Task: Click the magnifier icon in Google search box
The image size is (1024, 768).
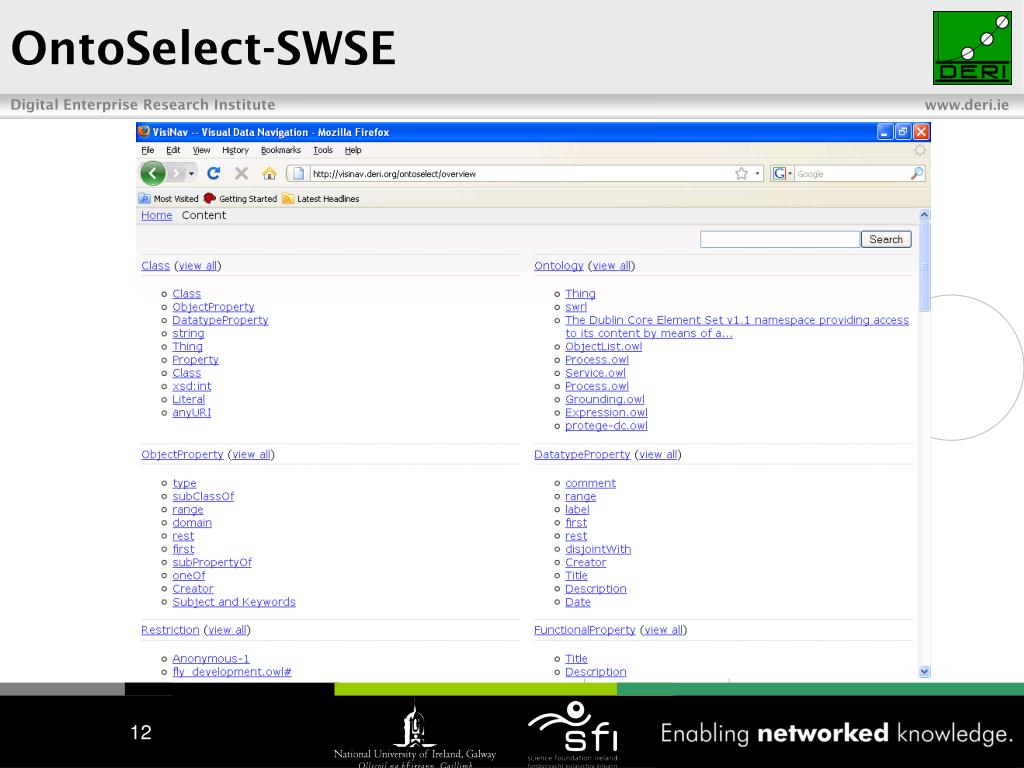Action: 917,173
